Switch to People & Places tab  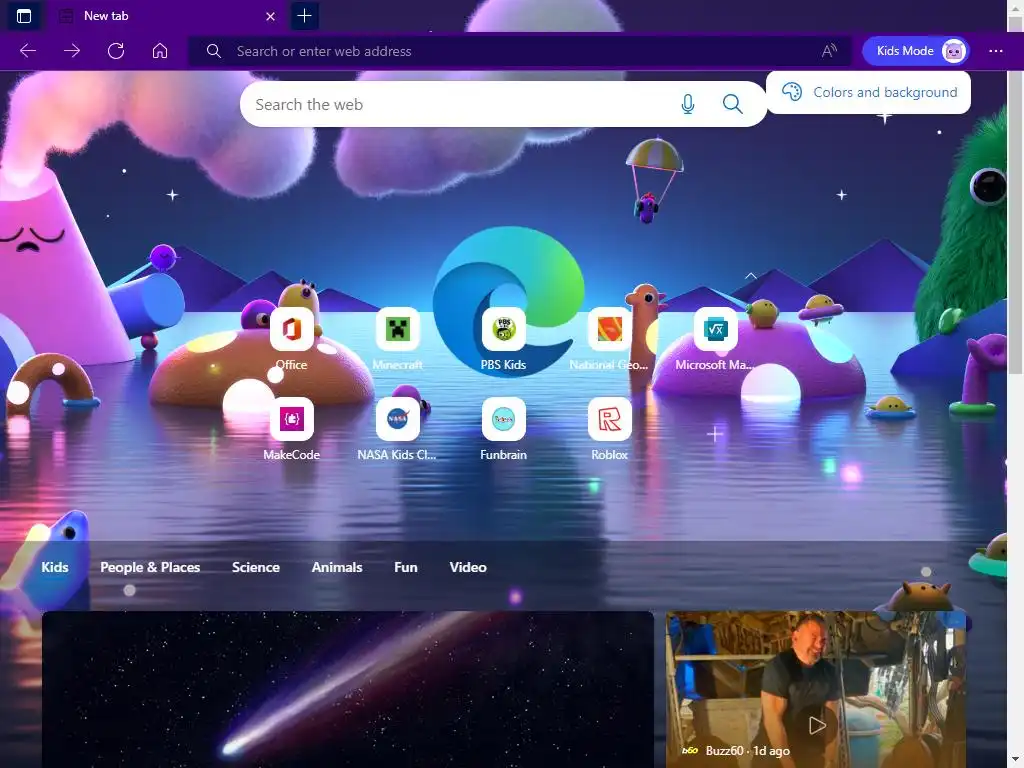click(x=150, y=567)
